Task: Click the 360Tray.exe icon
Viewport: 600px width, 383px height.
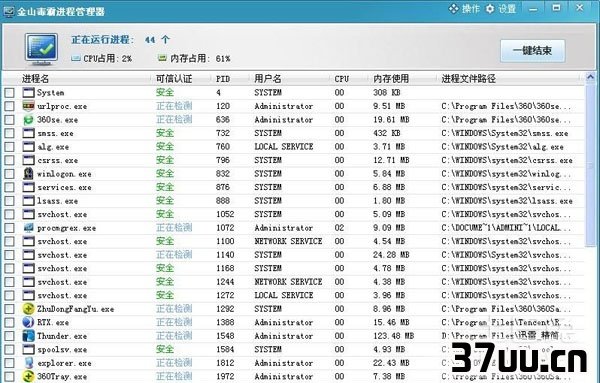Action: tap(28, 376)
